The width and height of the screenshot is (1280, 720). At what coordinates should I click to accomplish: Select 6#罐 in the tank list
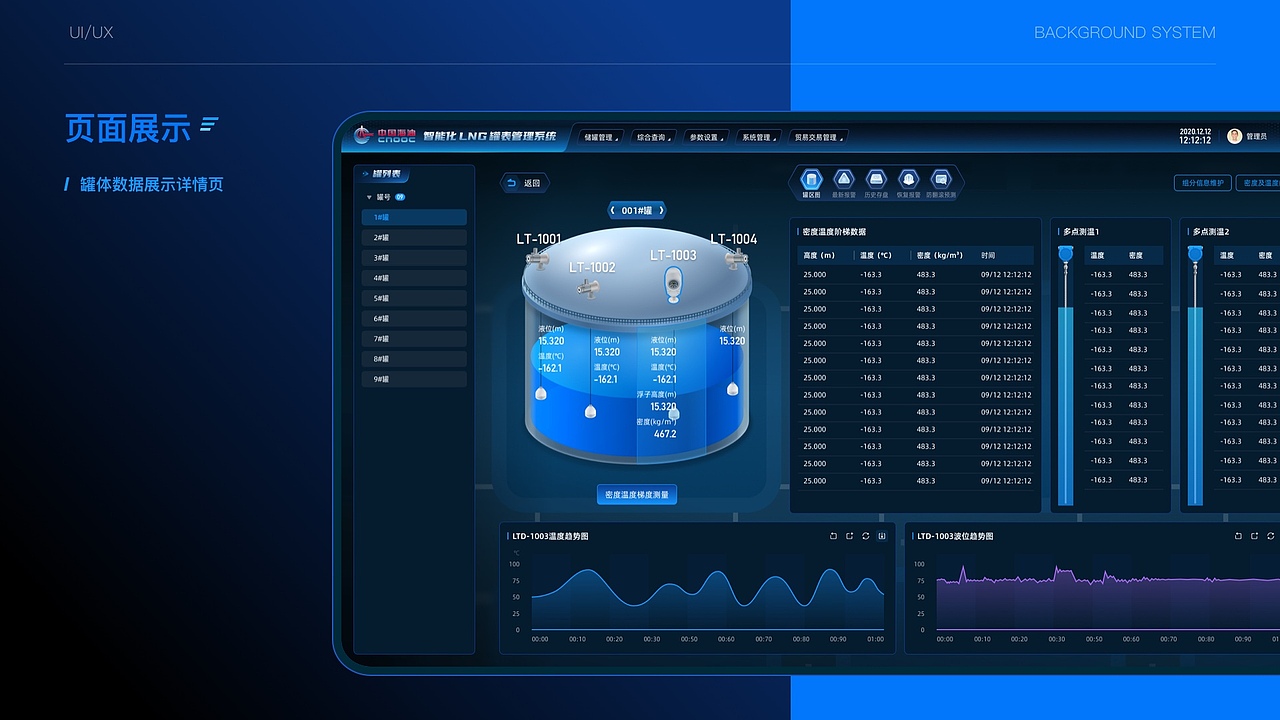(414, 319)
